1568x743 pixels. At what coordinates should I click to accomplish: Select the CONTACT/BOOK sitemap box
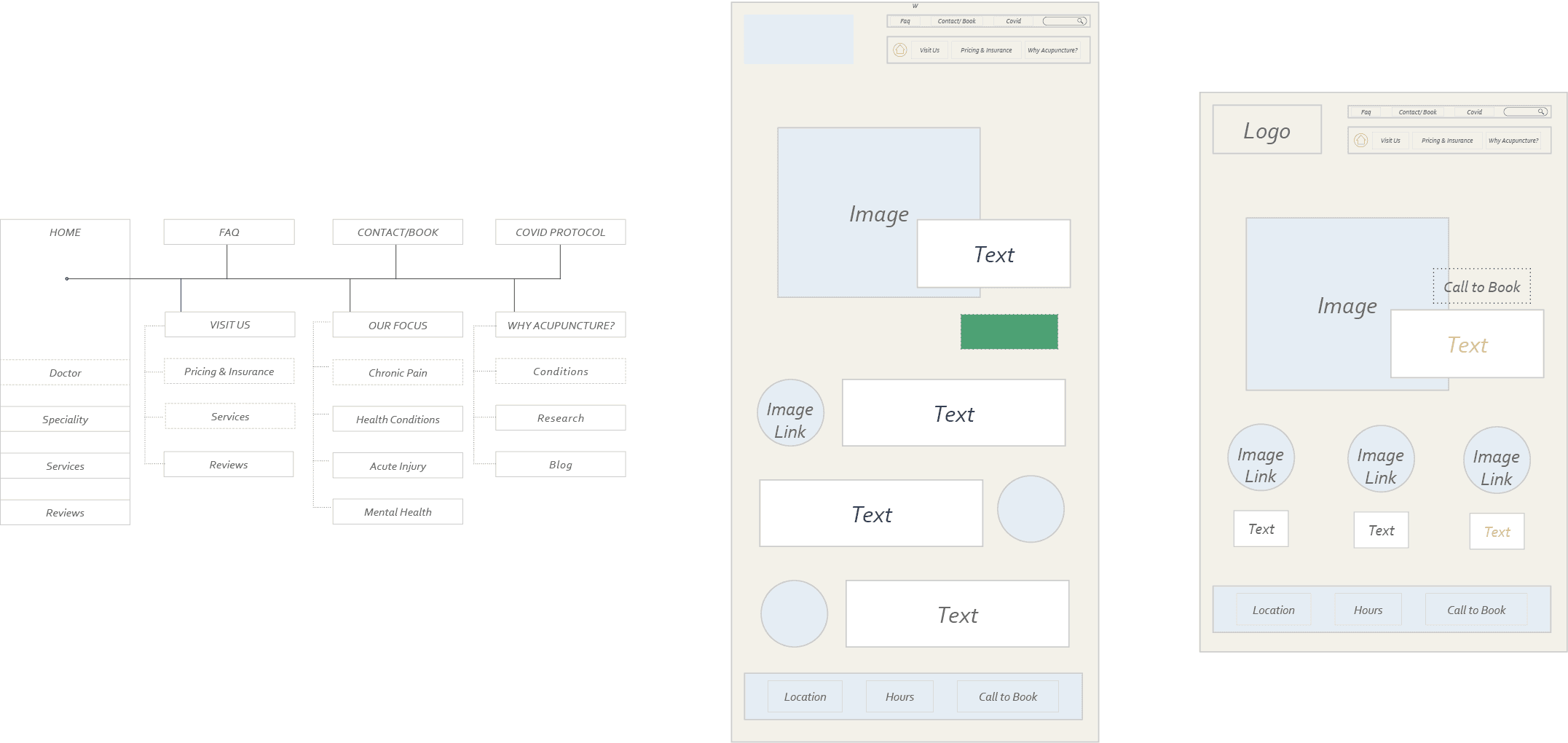[398, 232]
